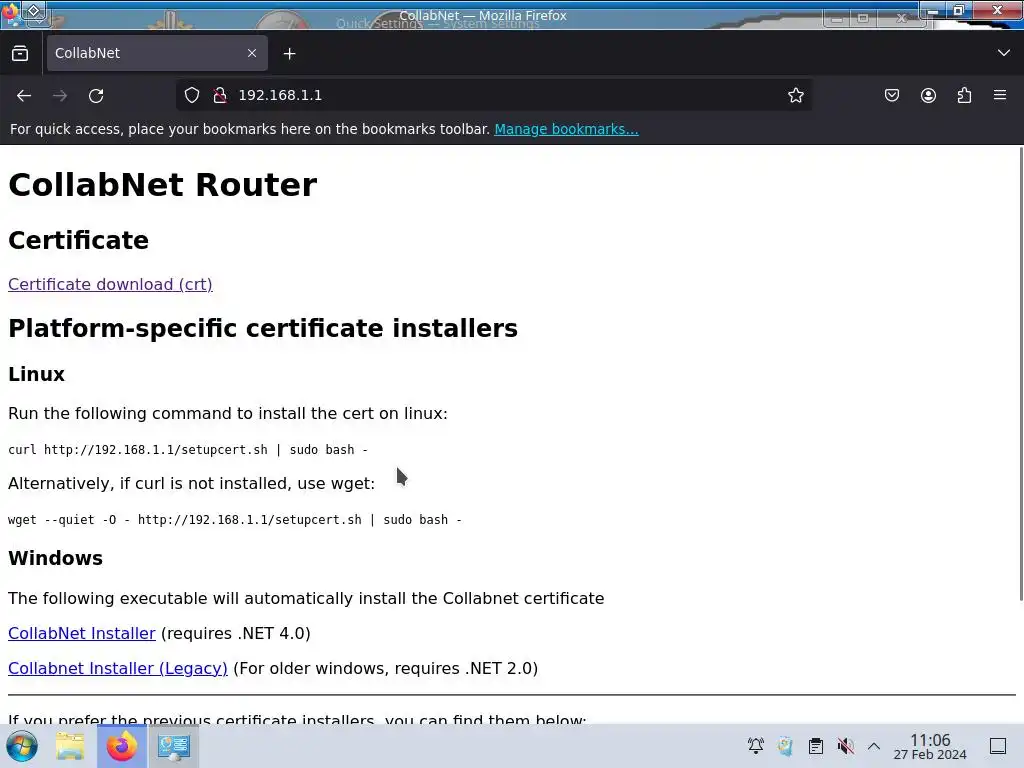Open the Firefox View recent browsing icon
This screenshot has width=1024, height=768.
point(20,54)
